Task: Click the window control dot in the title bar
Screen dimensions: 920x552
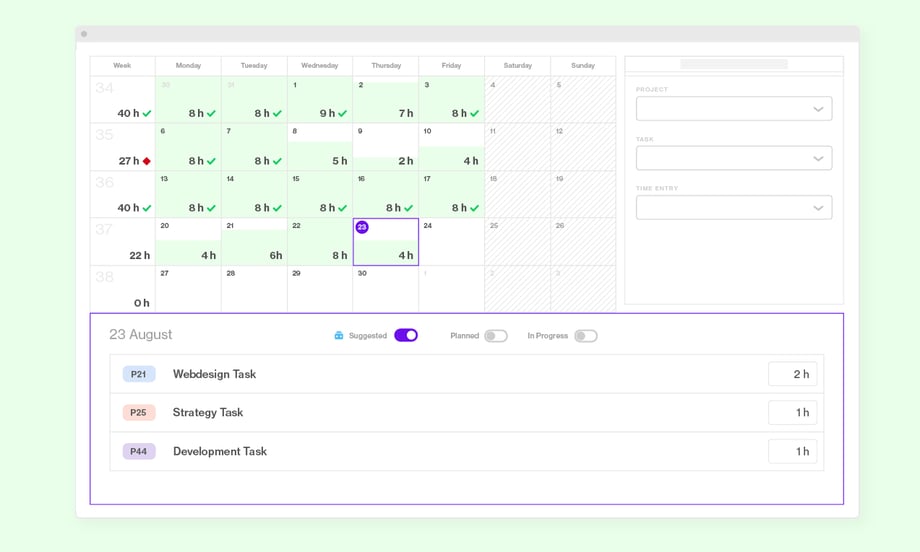Action: (84, 34)
